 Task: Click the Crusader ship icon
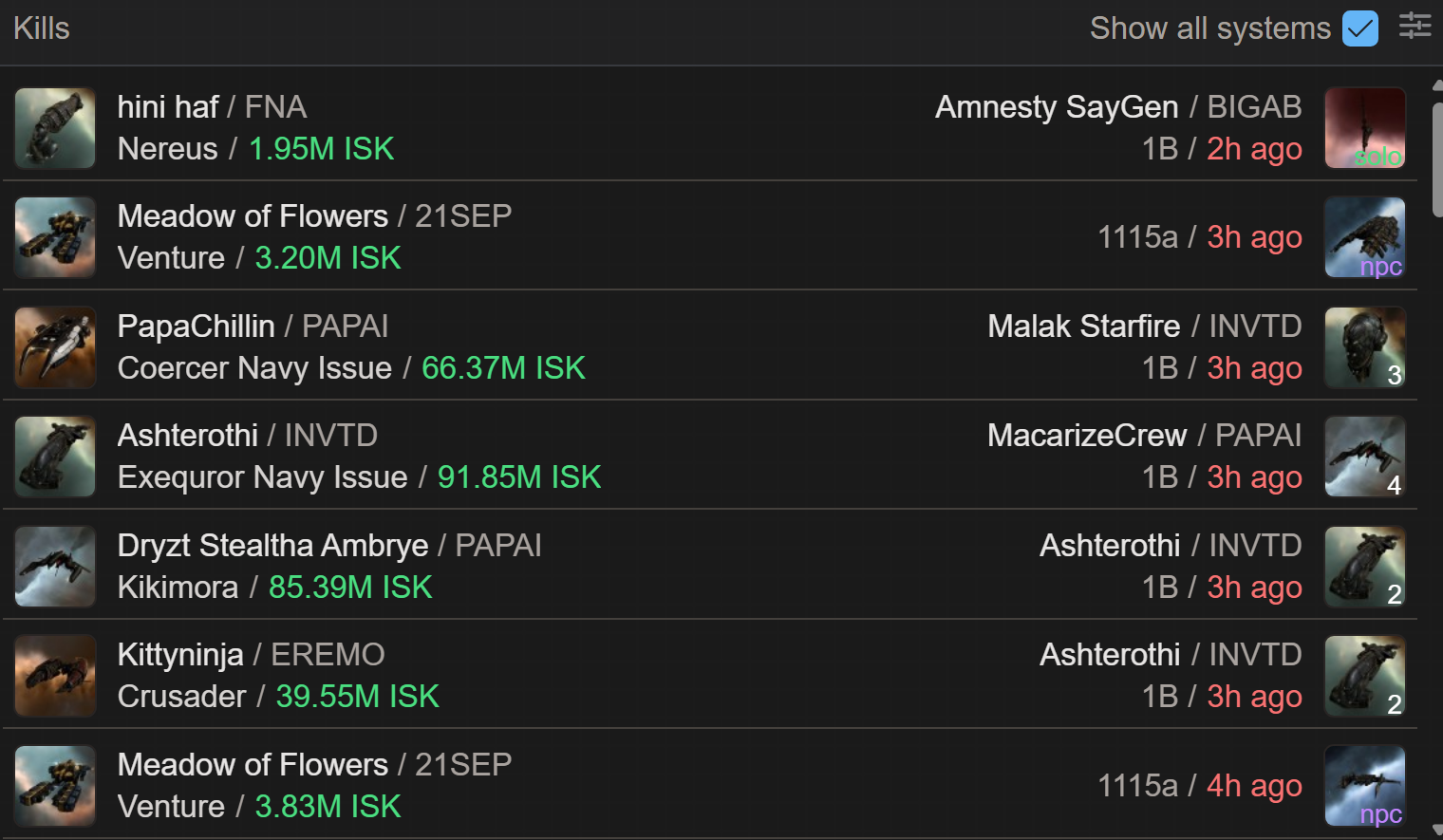(55, 676)
